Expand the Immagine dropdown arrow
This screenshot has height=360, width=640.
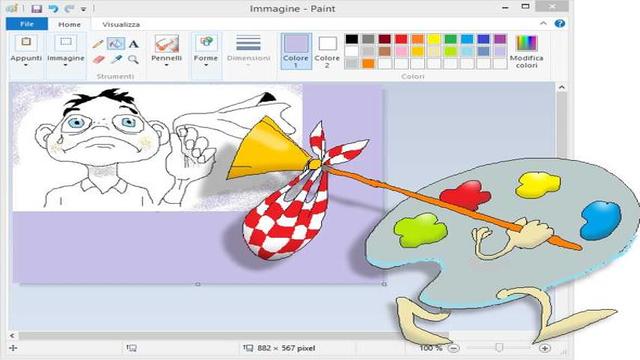[x=65, y=65]
